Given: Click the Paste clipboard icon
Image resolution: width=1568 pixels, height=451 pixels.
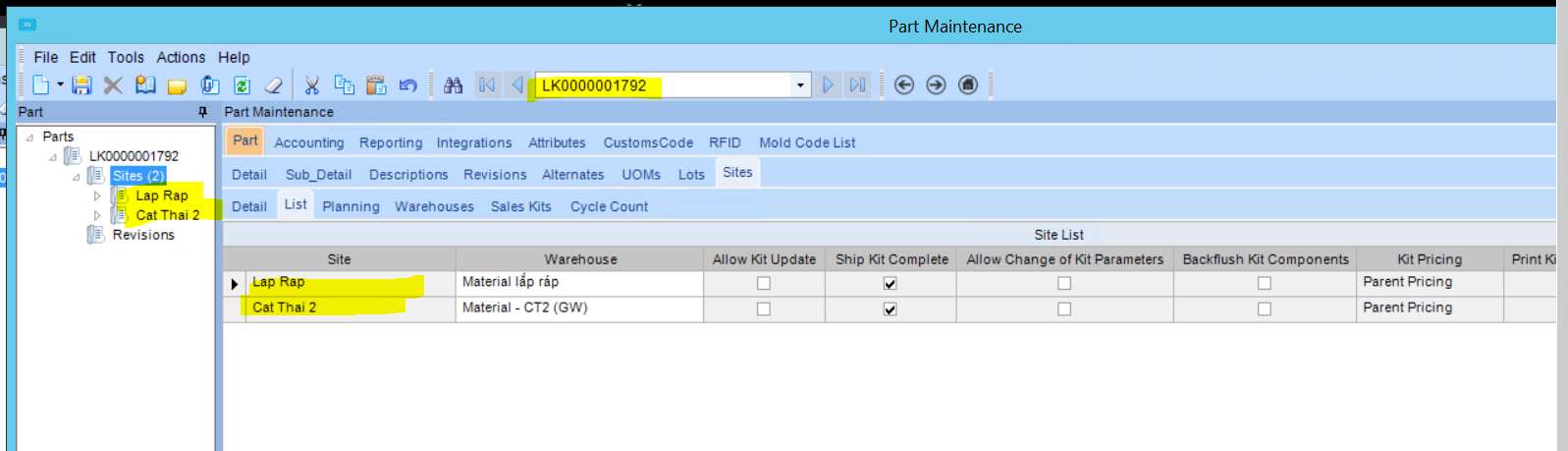Looking at the screenshot, I should (x=376, y=85).
